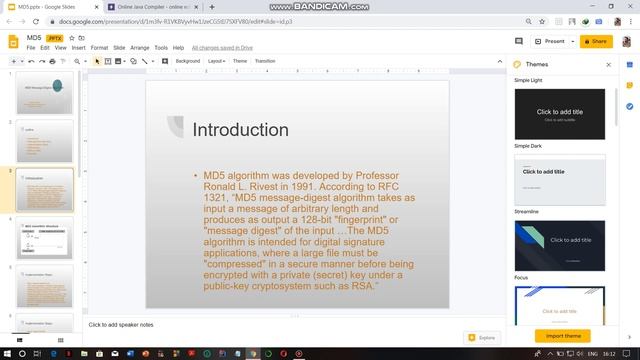This screenshot has width=640, height=360.
Task: Switch to grid view icon
Action: (x=60, y=340)
